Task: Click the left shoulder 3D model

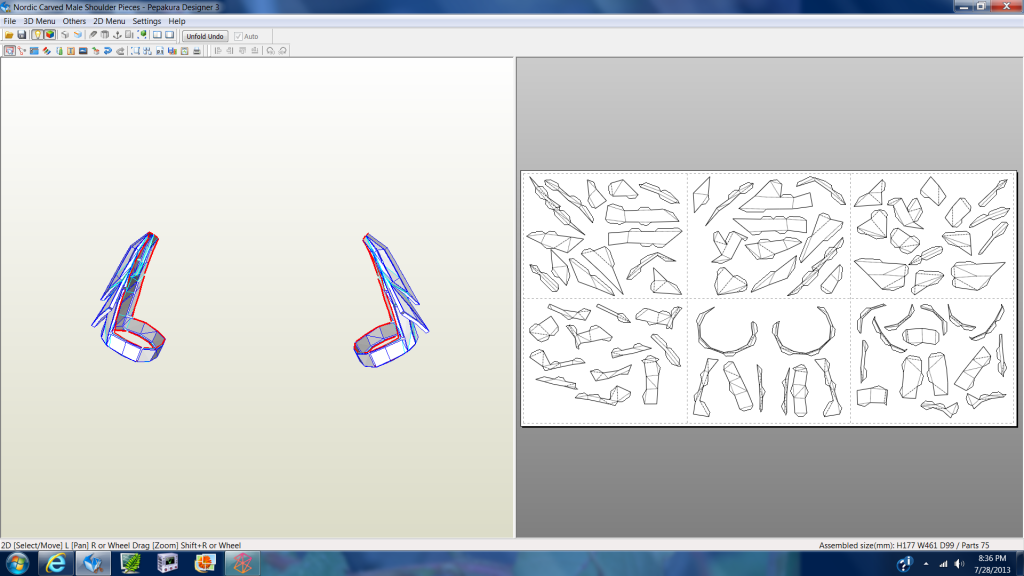Action: [129, 298]
